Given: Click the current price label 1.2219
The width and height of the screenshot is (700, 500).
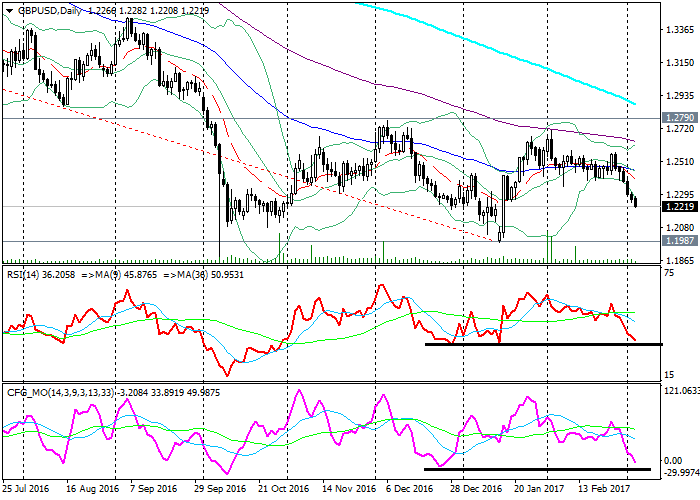Looking at the screenshot, I should [x=680, y=206].
